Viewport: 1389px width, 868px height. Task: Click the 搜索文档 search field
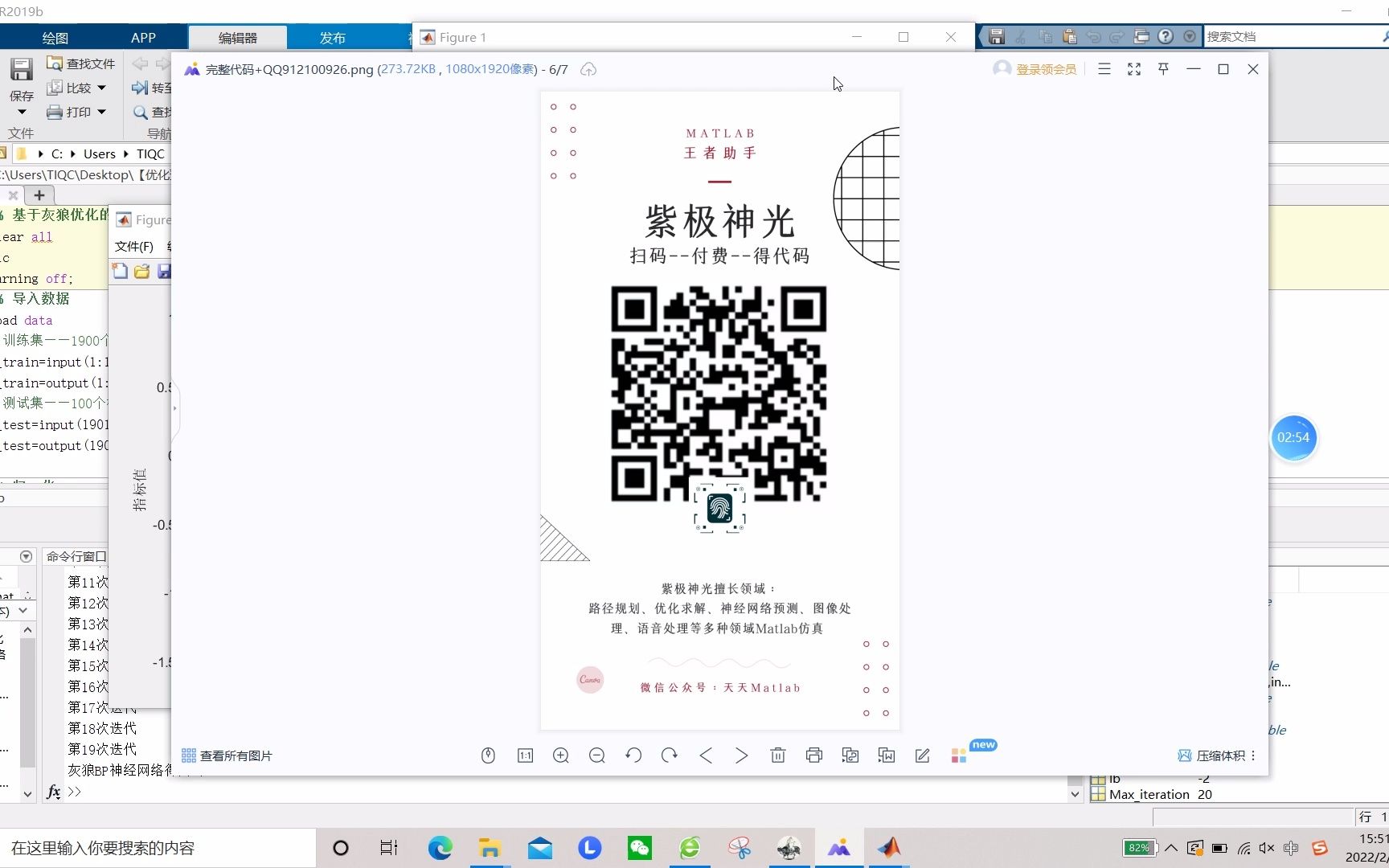[1294, 36]
